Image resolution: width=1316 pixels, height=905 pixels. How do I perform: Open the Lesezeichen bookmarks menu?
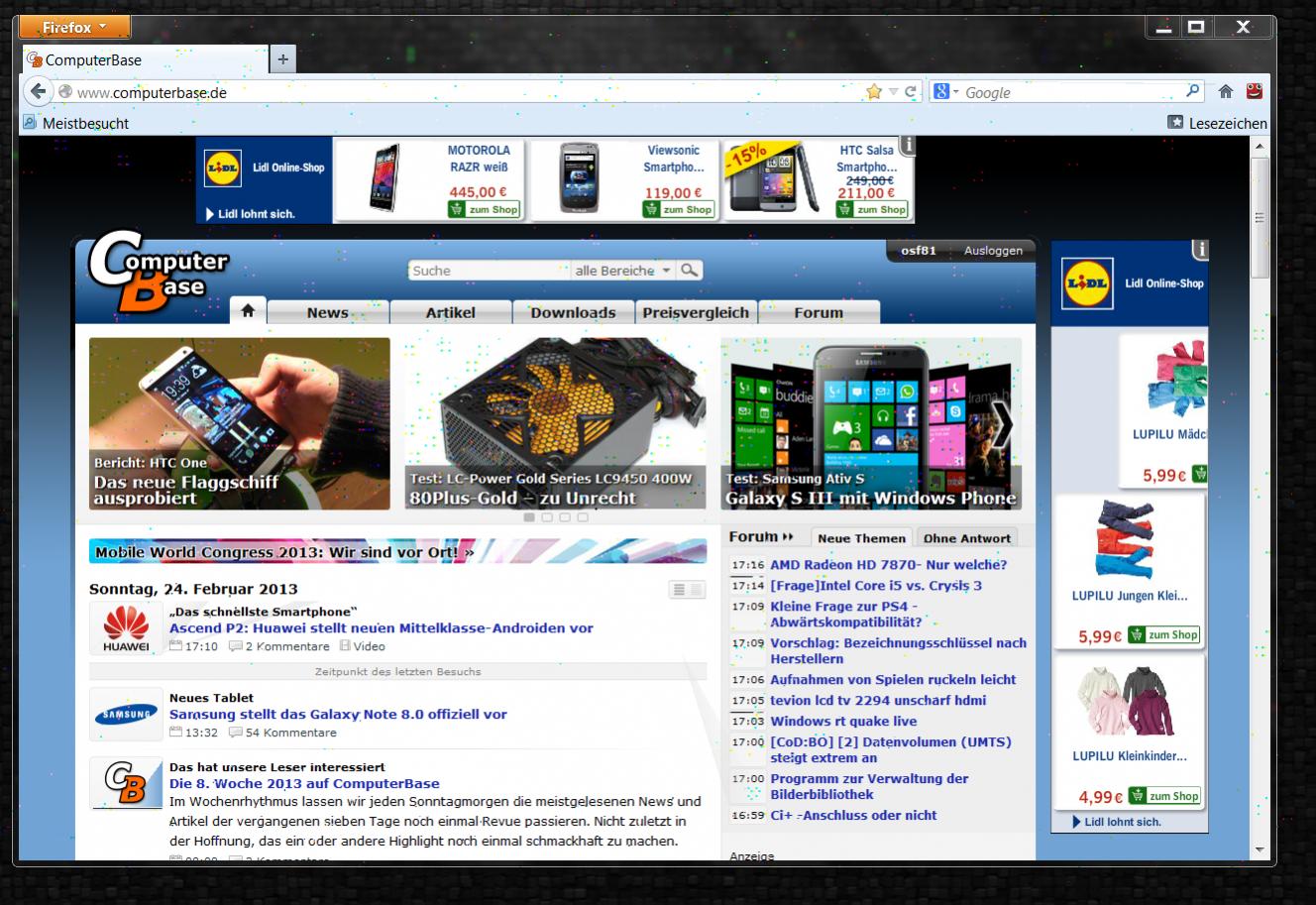coord(1217,123)
